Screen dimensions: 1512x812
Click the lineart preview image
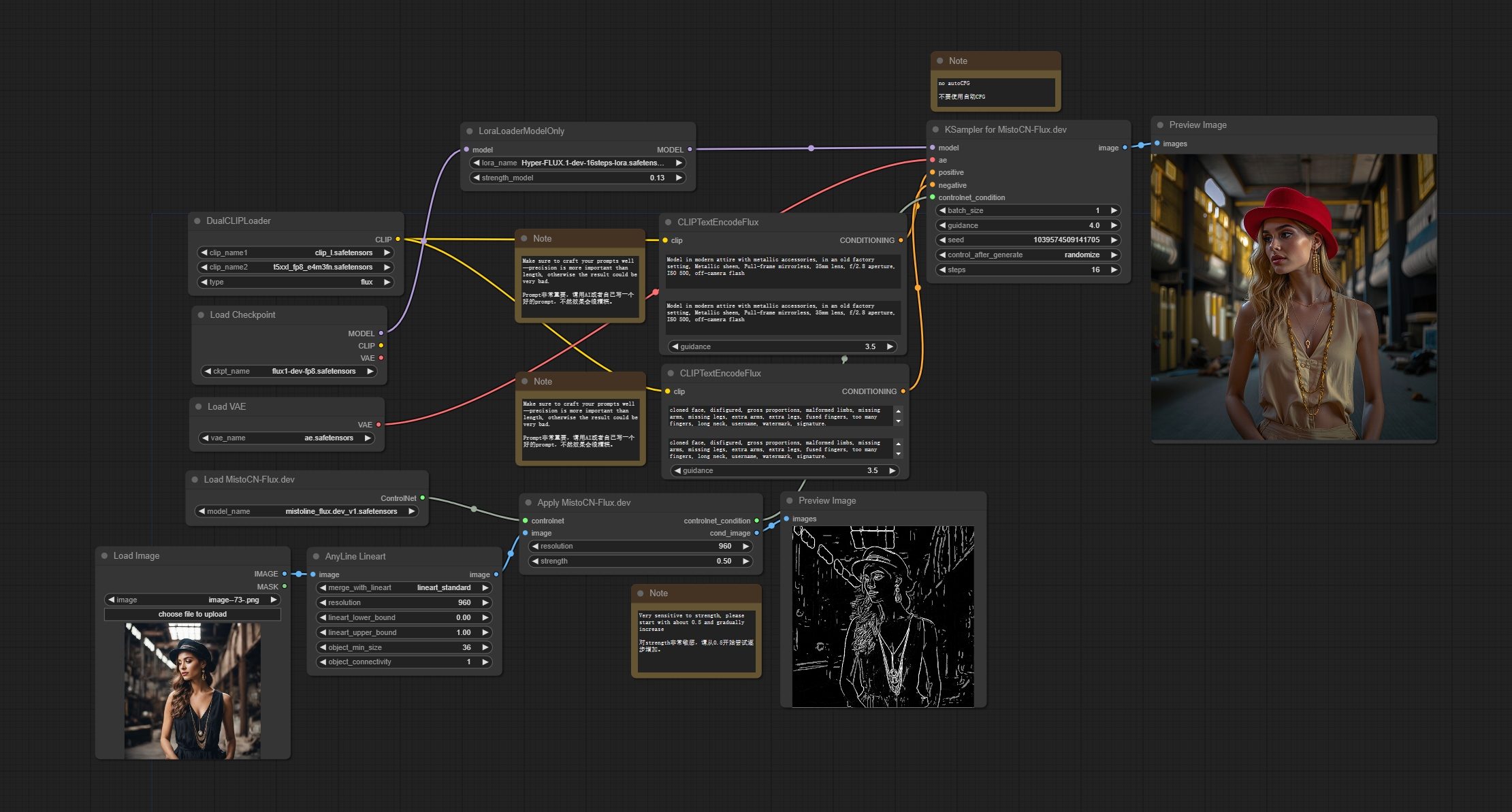click(883, 617)
